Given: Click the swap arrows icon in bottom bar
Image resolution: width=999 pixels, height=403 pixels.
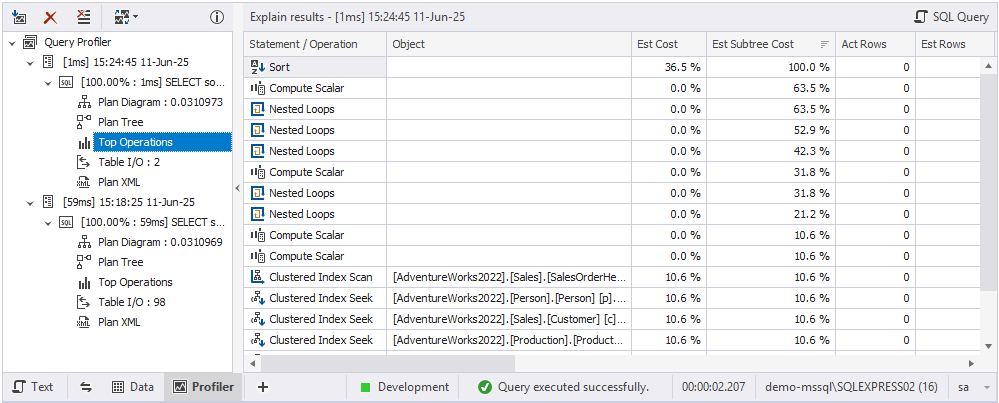Looking at the screenshot, I should (85, 387).
